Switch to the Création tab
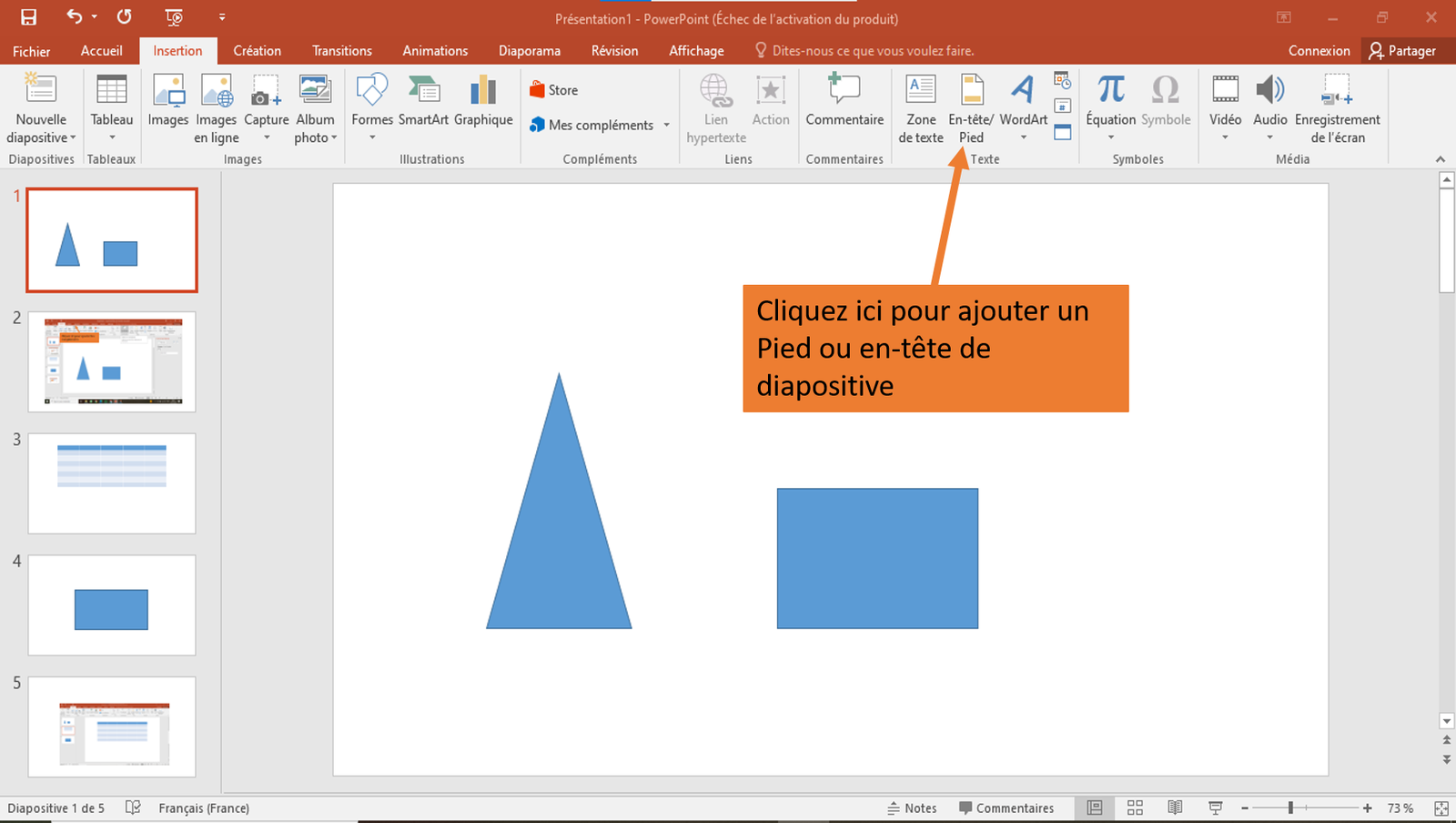The height and width of the screenshot is (823, 1456). coord(257,50)
